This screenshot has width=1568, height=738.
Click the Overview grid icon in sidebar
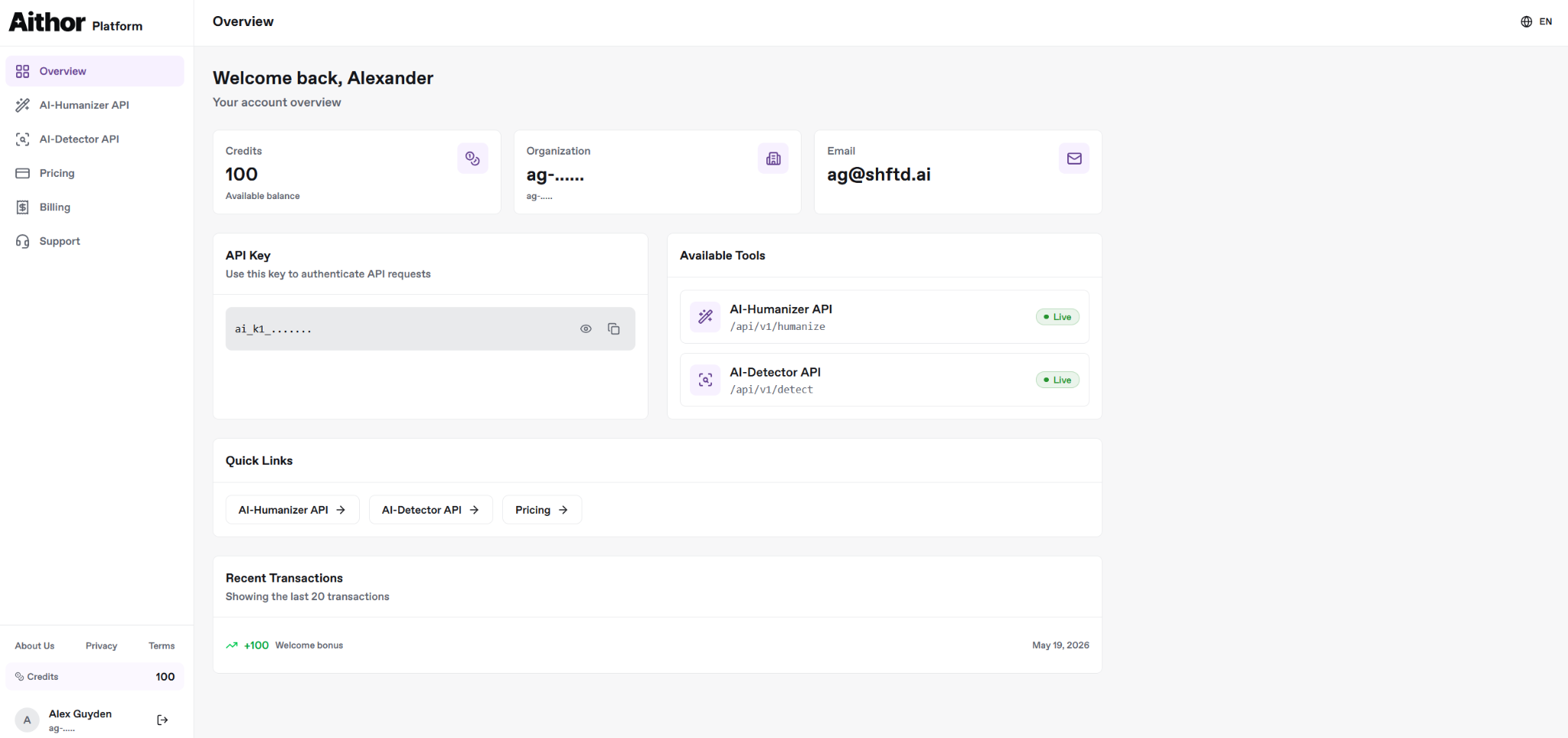pos(22,71)
